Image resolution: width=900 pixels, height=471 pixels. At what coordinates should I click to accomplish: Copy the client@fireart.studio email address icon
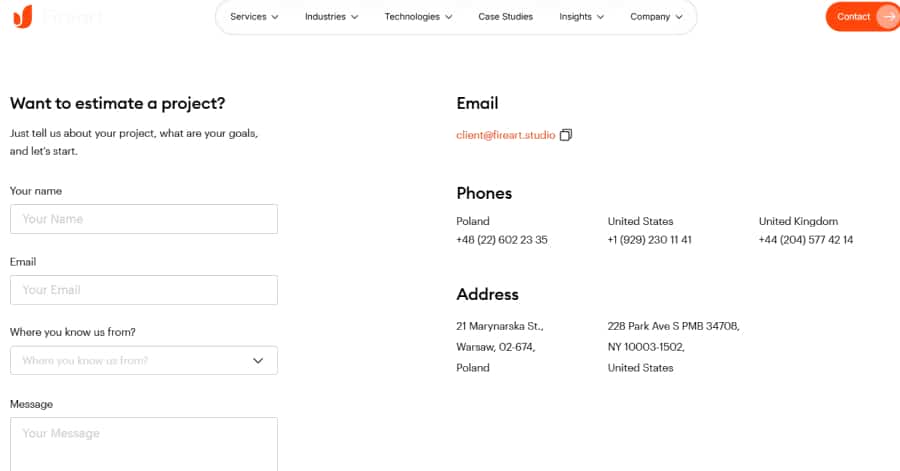point(566,135)
